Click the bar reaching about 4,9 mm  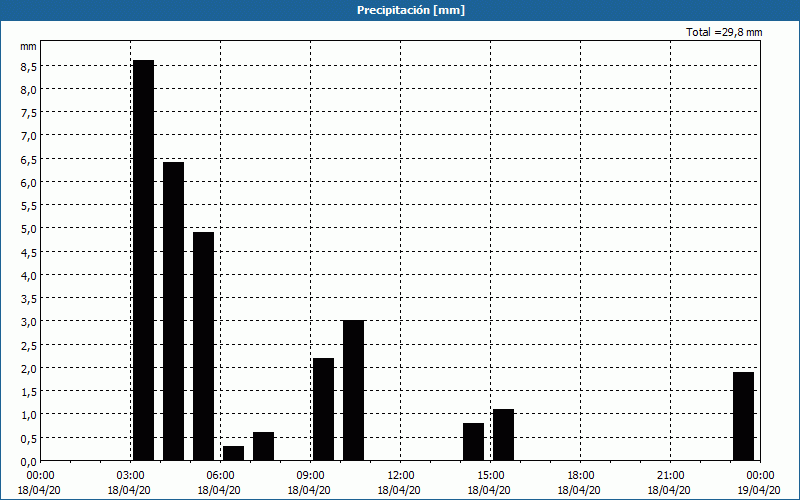tap(204, 346)
